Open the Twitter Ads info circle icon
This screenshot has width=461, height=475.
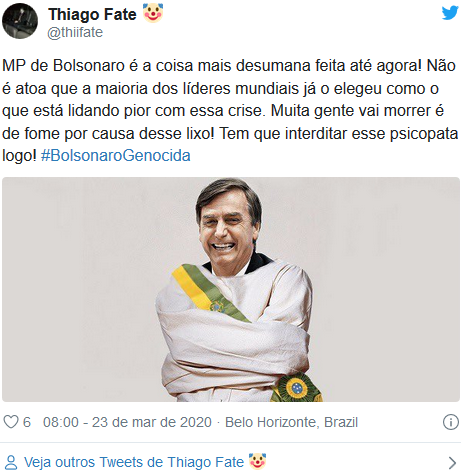pos(451,422)
